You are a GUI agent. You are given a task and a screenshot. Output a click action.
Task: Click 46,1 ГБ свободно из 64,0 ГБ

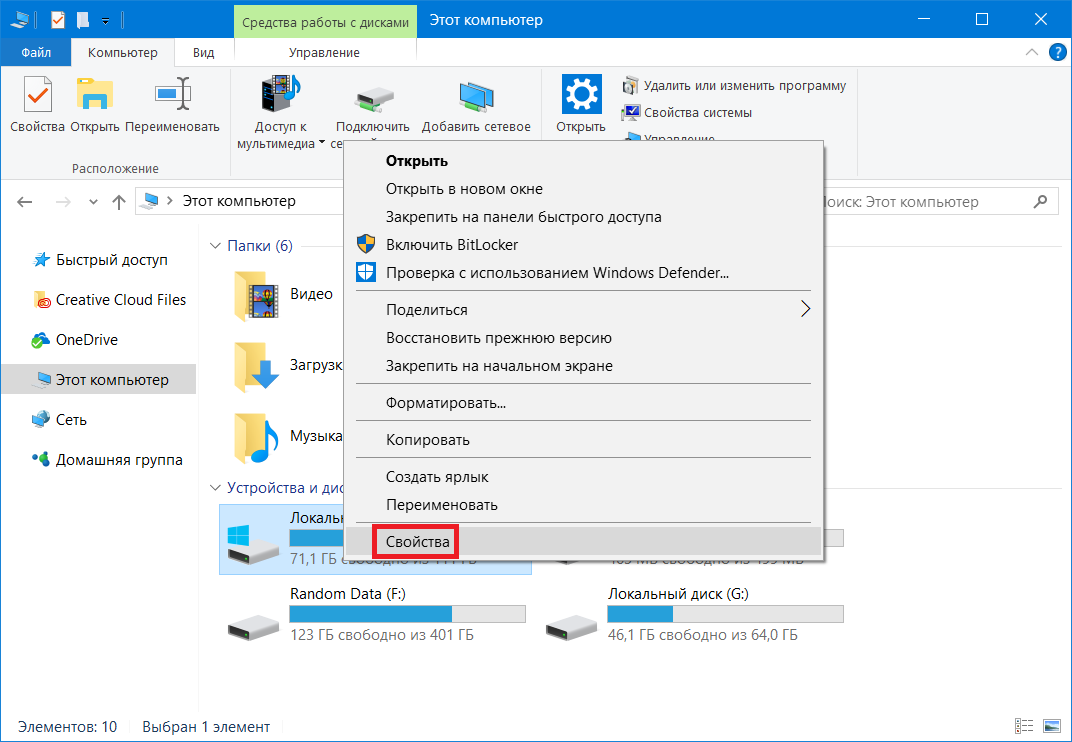[703, 635]
